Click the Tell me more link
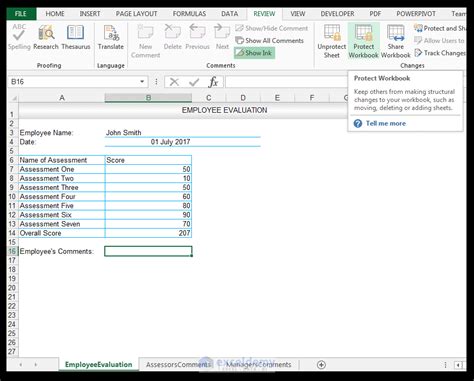This screenshot has width=474, height=381. [x=386, y=123]
